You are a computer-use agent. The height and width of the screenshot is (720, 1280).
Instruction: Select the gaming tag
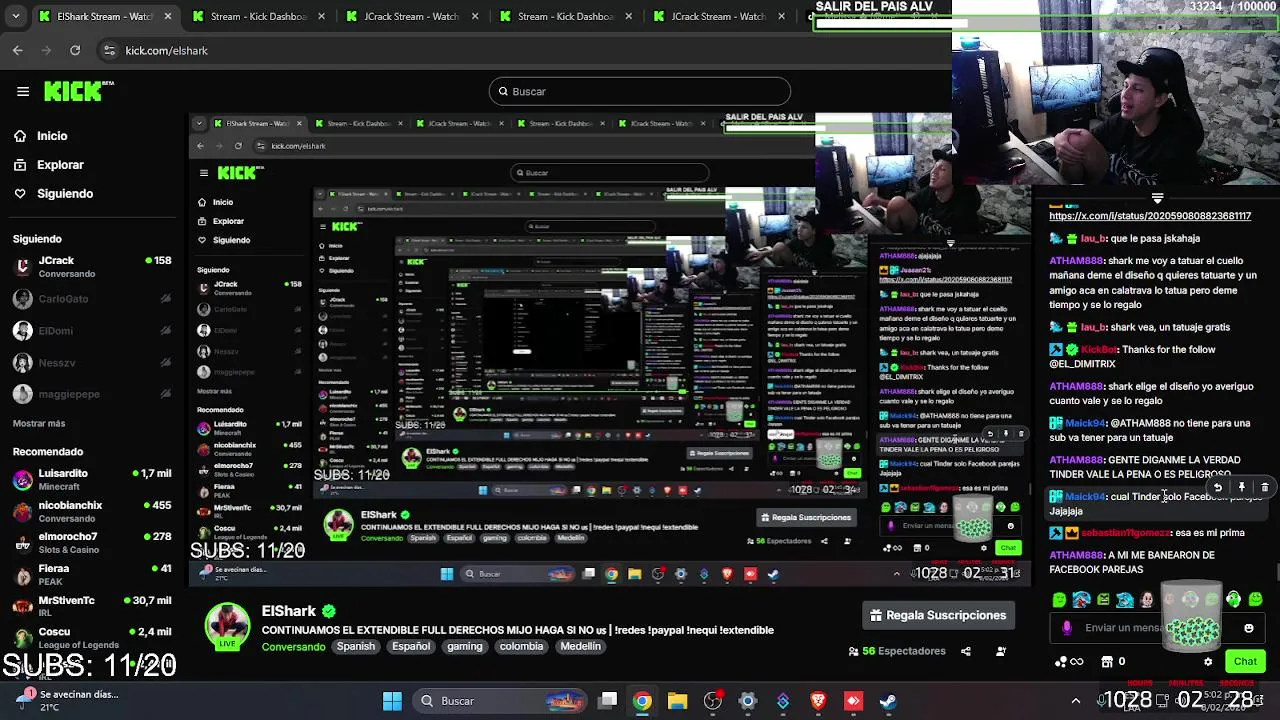[464, 646]
